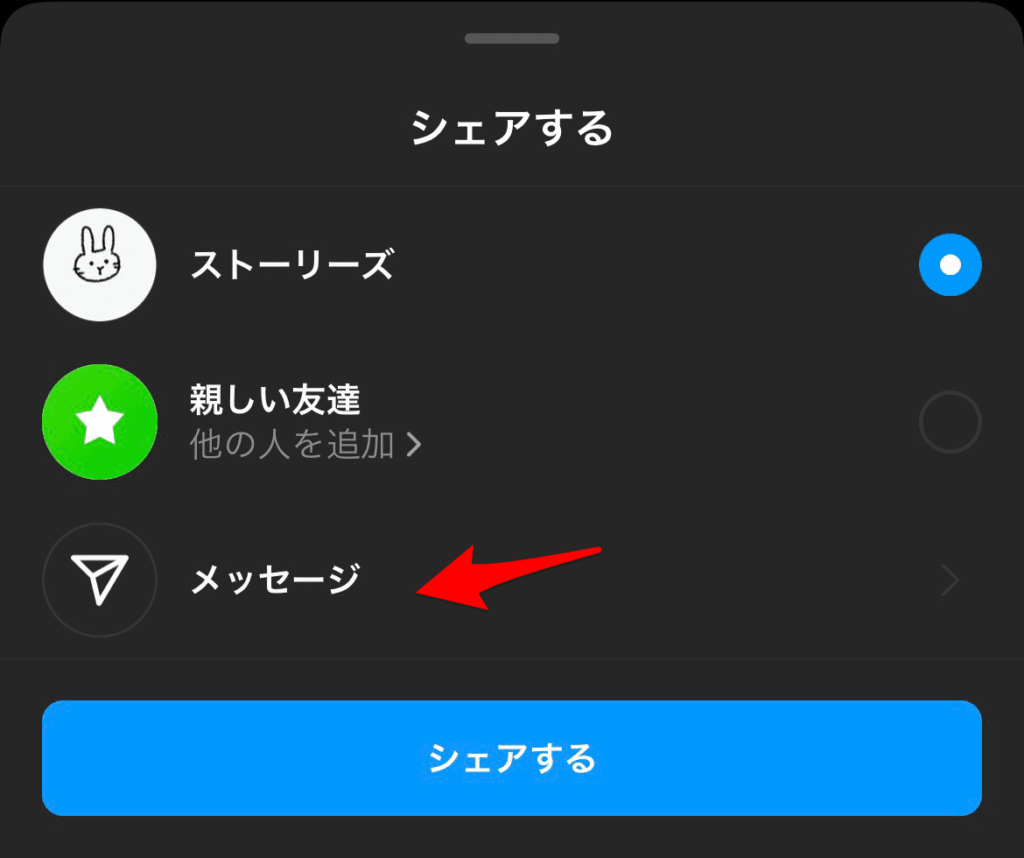
Task: Tap the white star inside the green circle
Action: tap(100, 422)
